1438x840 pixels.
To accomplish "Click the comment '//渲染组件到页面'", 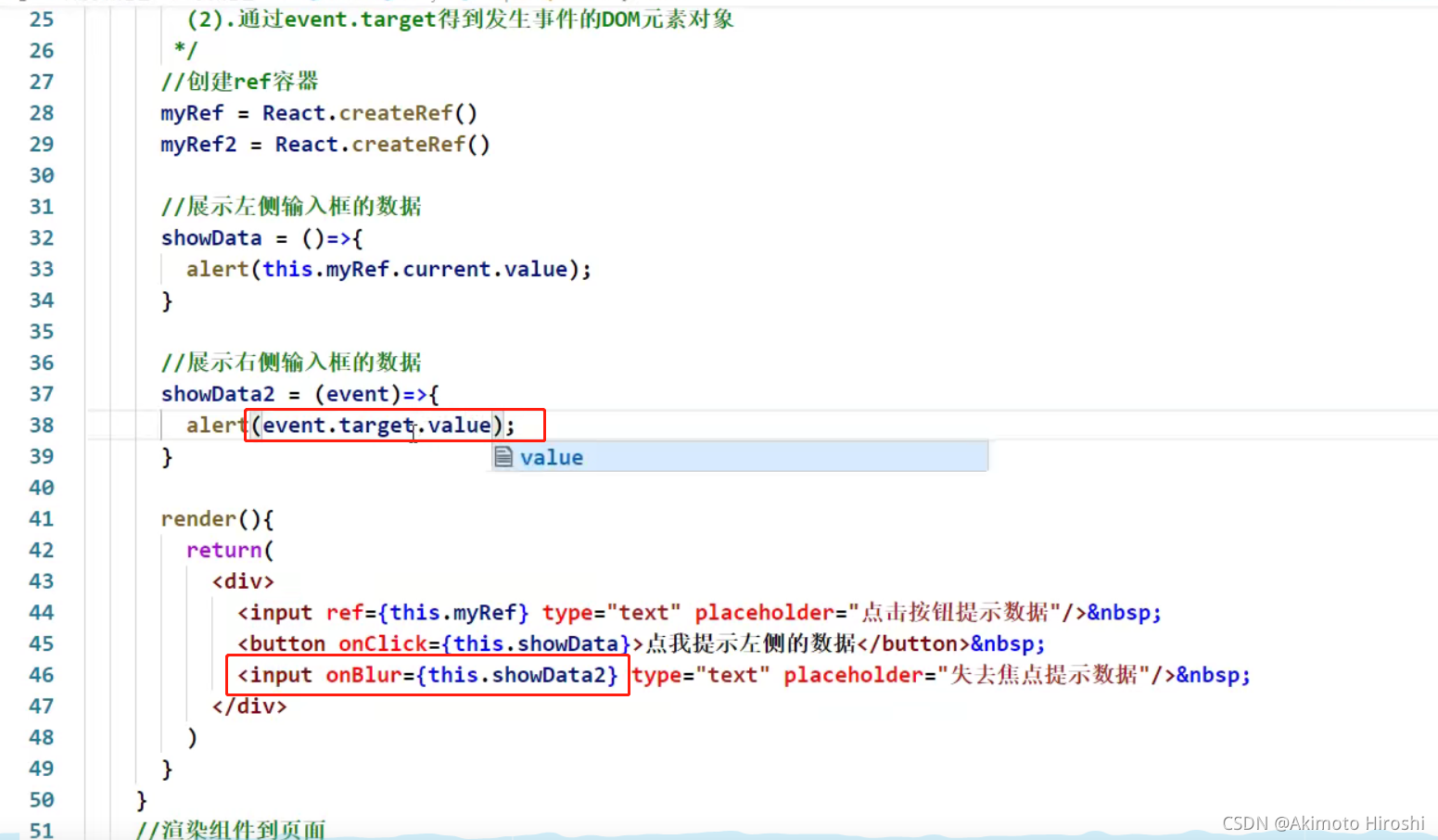I will (231, 829).
